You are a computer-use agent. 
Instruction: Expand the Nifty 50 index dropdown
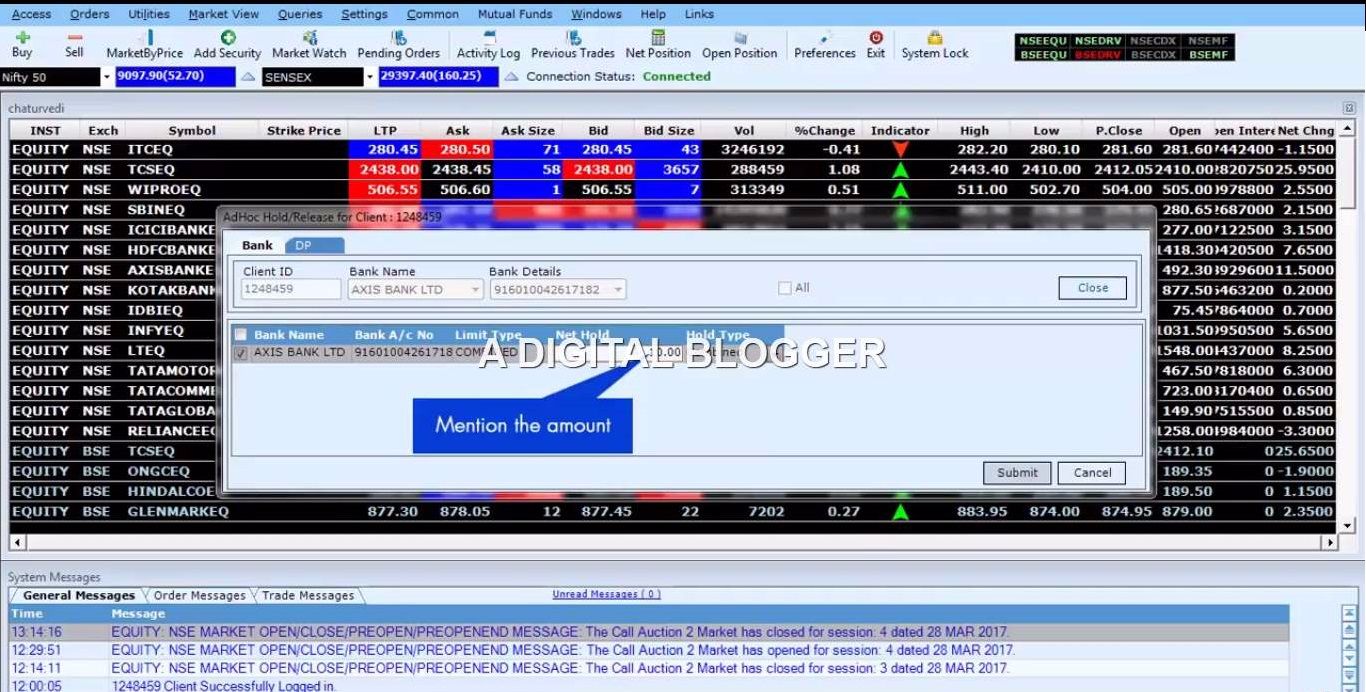tap(107, 77)
